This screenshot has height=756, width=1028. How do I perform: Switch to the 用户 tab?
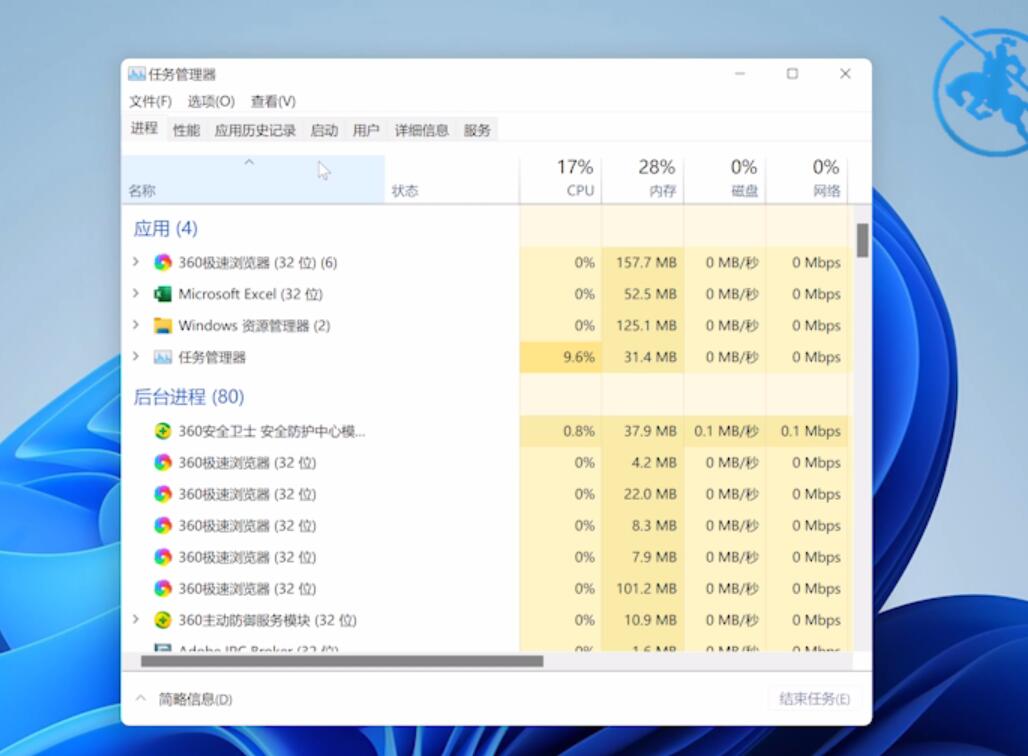coord(366,130)
